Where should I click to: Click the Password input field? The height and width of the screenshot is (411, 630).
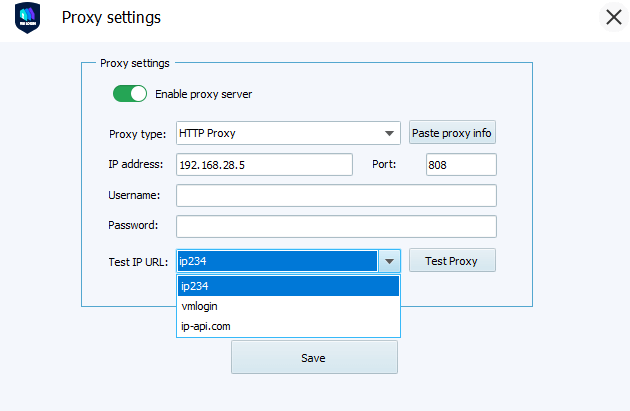tap(336, 226)
